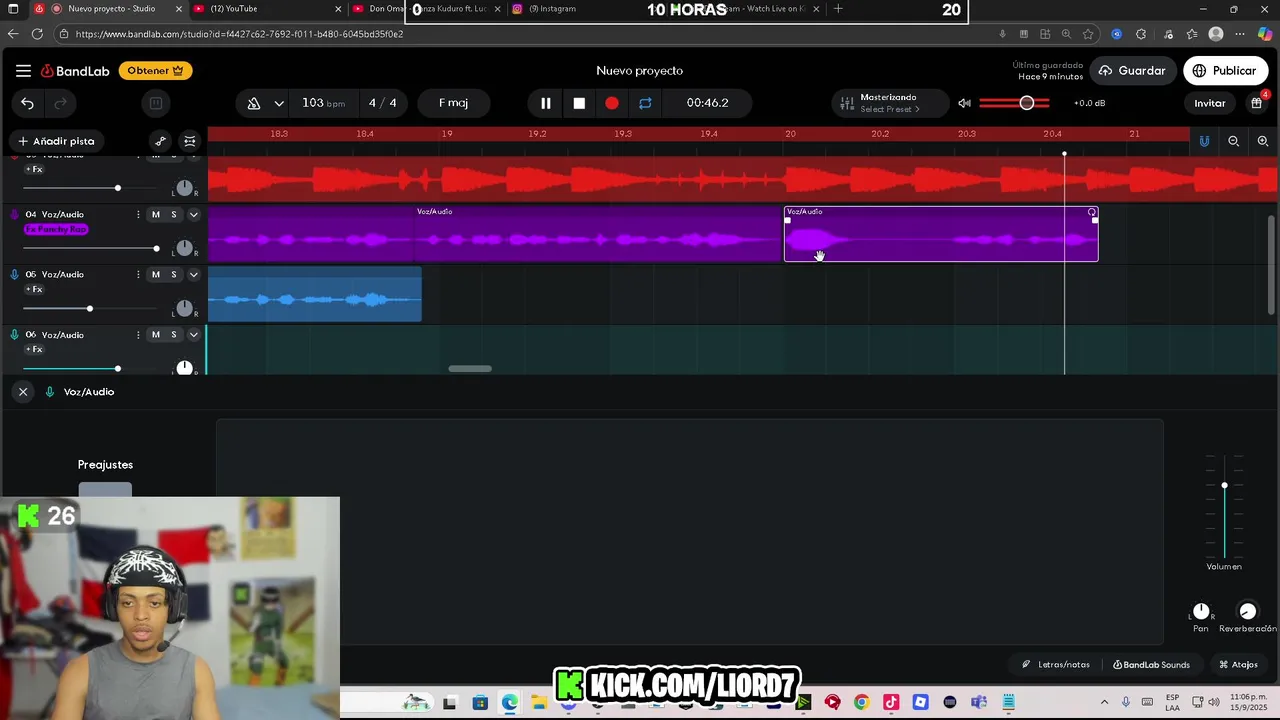Click the Pan knob in bottom panel
The width and height of the screenshot is (1280, 720).
(x=1201, y=611)
